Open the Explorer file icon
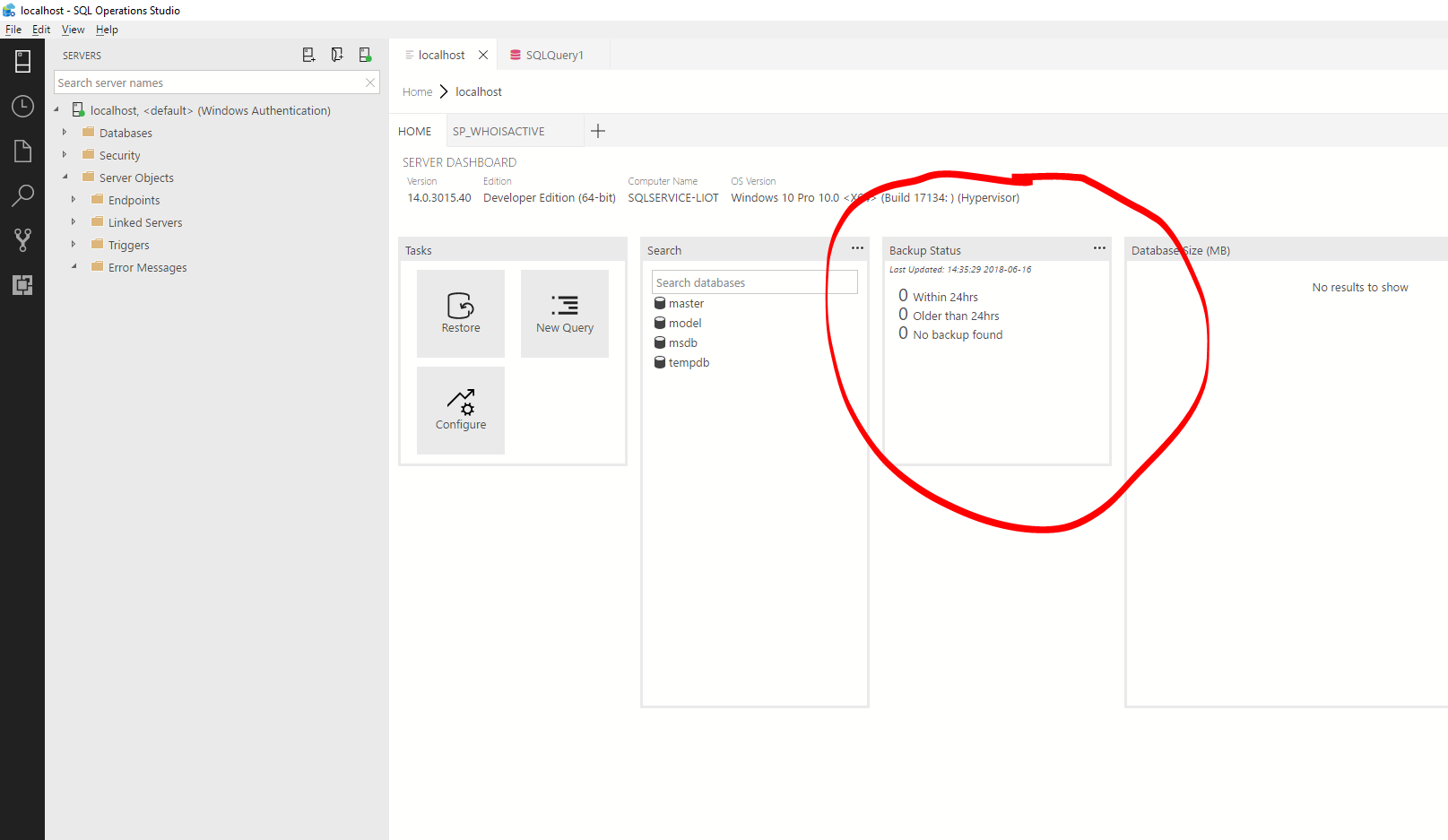This screenshot has height=840, width=1448. [22, 151]
